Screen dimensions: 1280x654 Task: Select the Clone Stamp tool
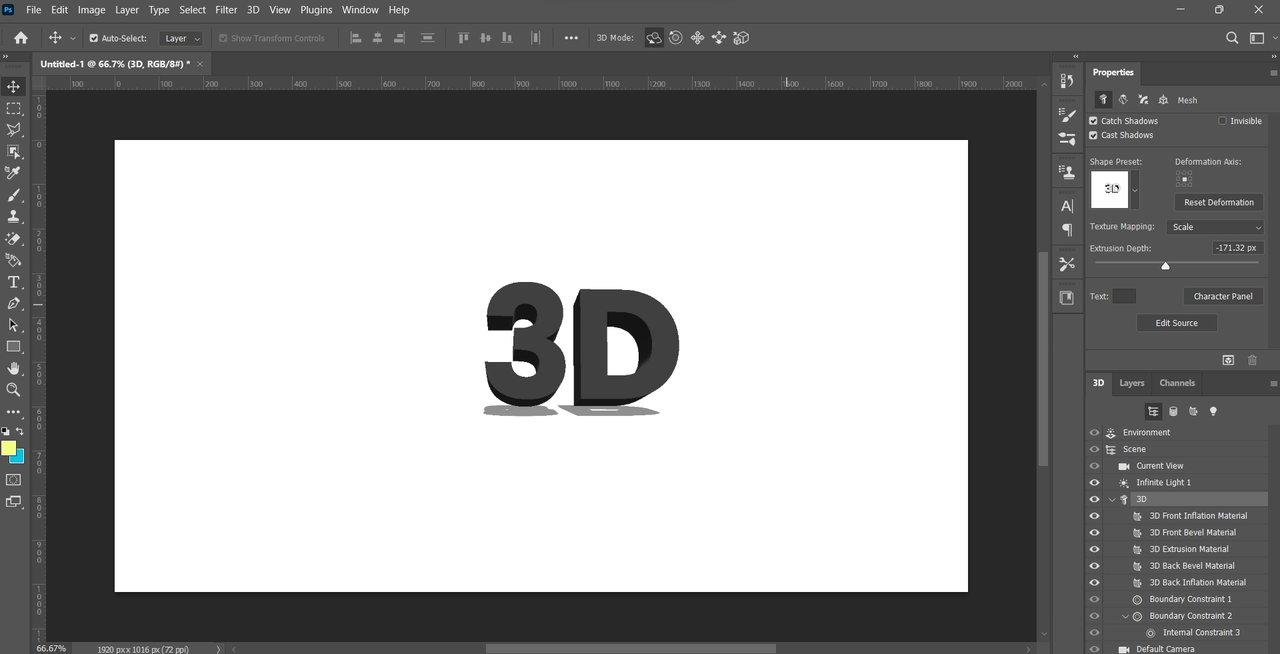click(x=14, y=216)
